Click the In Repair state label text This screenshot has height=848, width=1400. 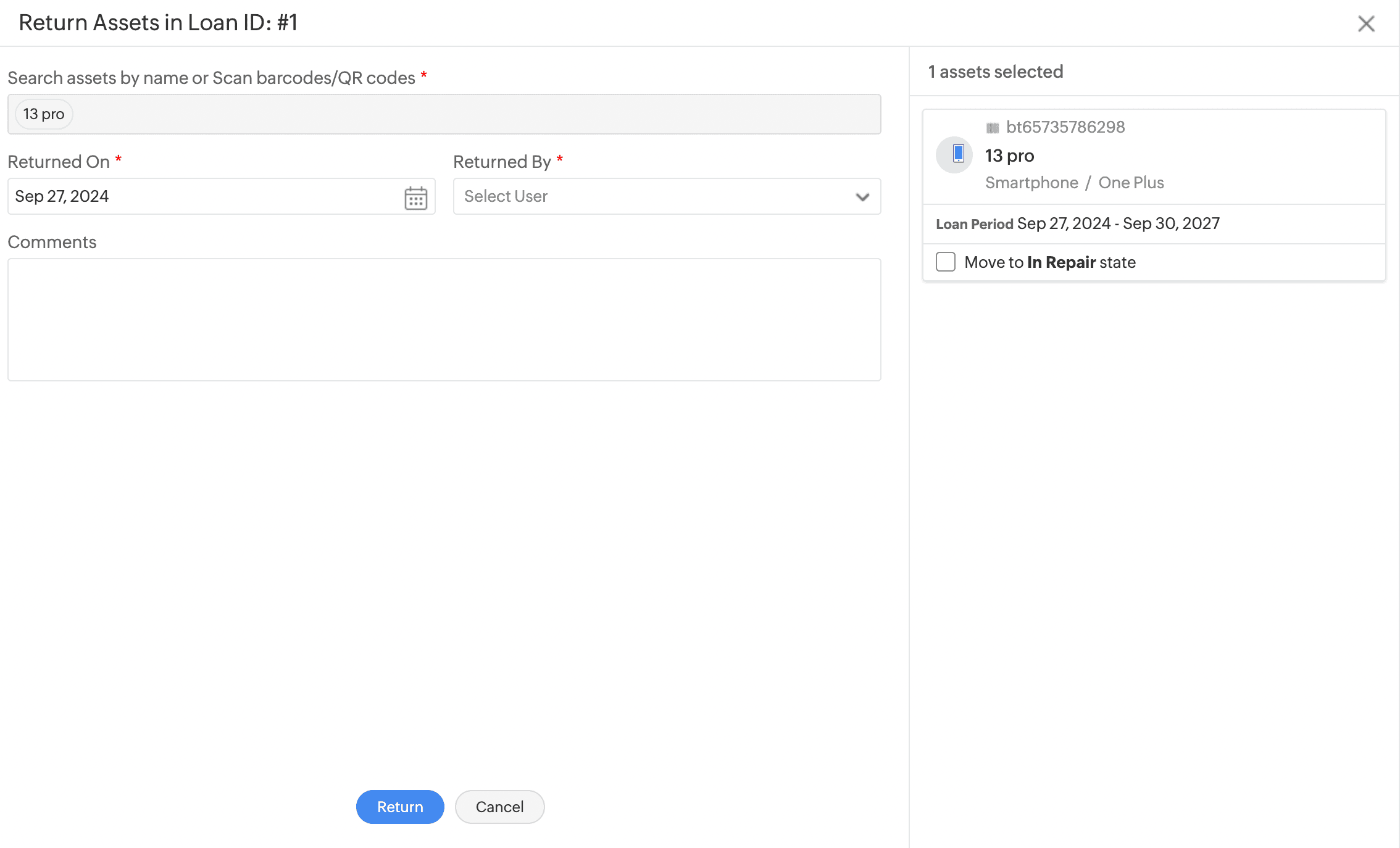[x=1060, y=262]
